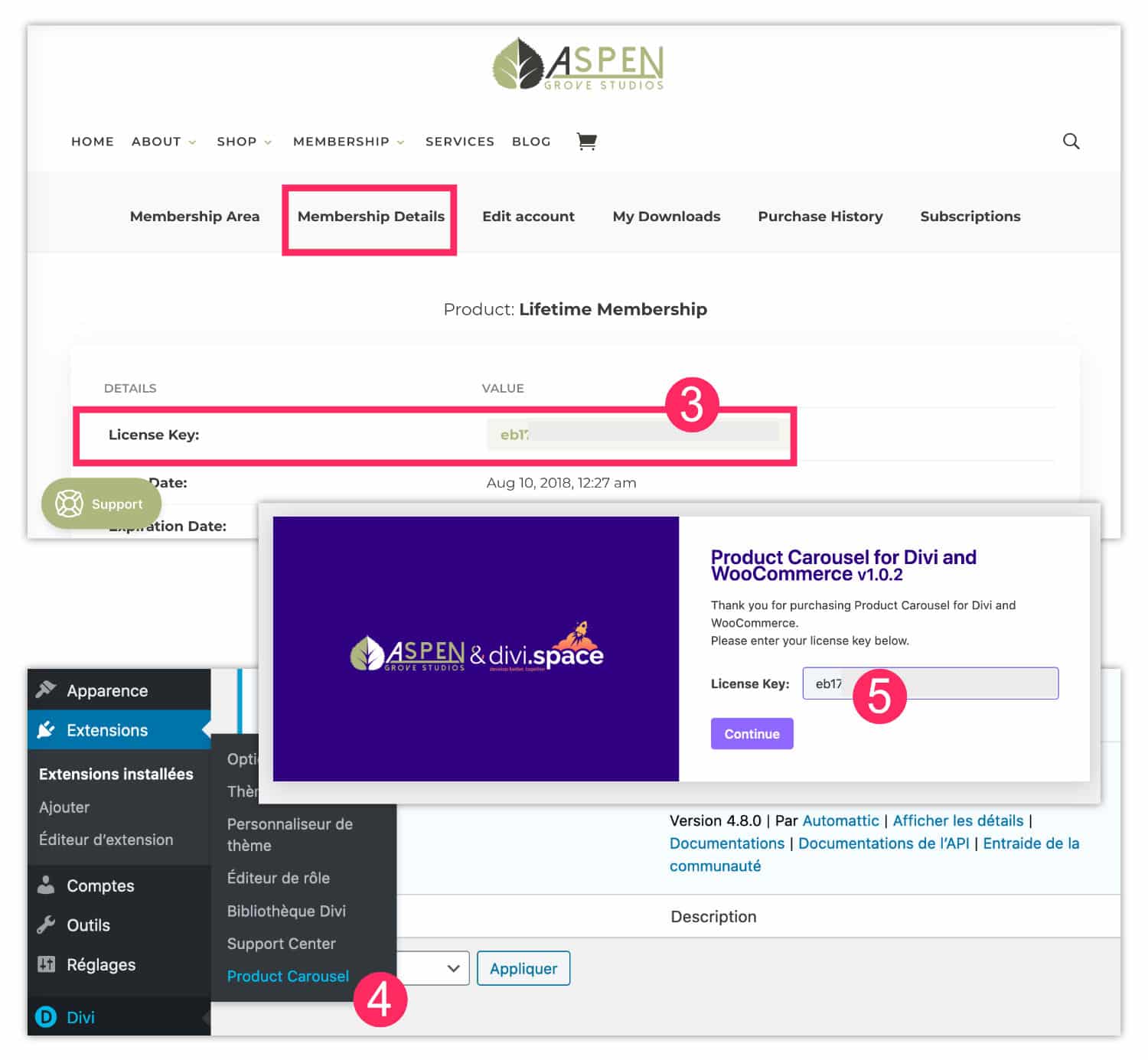Focus the License Key input field

930,683
